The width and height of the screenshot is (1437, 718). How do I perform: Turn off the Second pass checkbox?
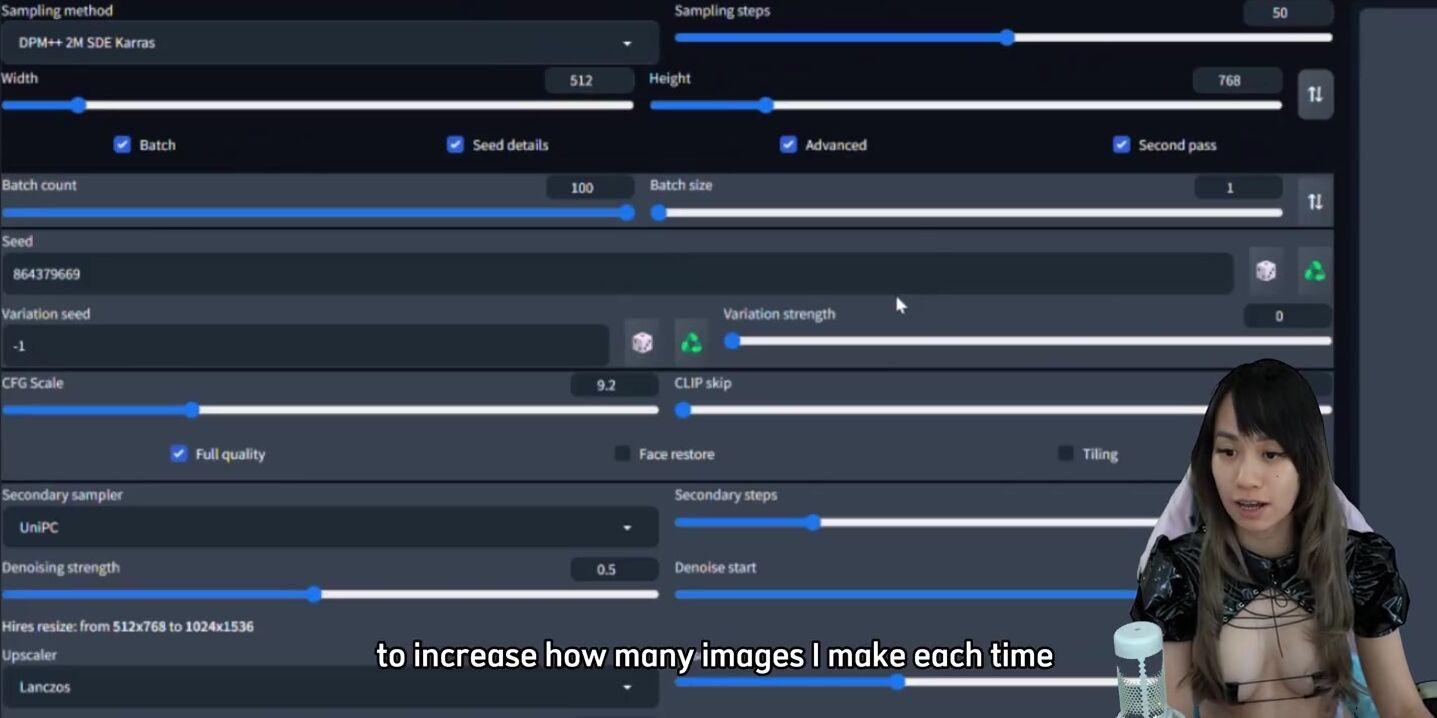coord(1121,145)
